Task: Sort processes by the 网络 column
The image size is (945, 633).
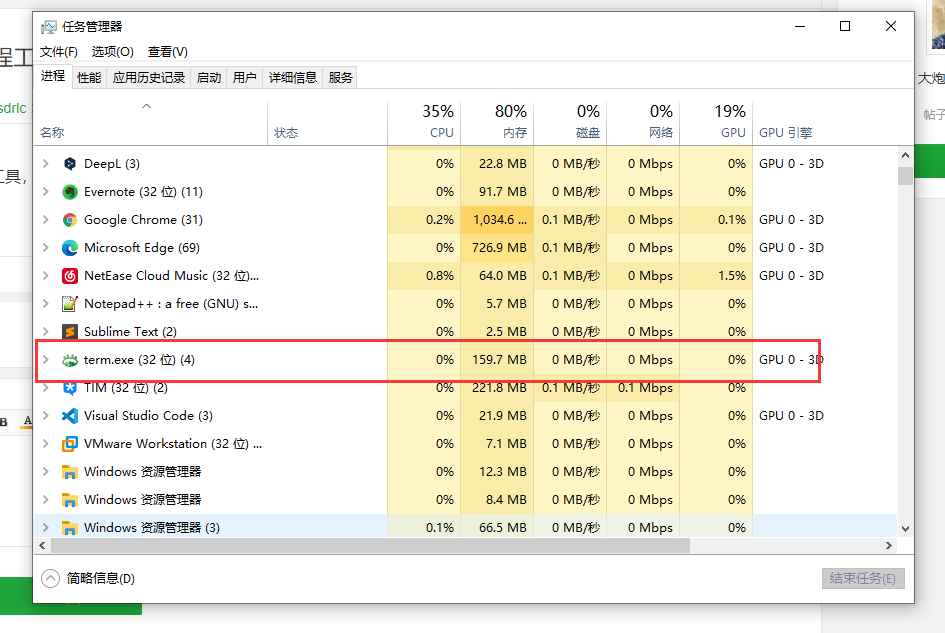Action: pyautogui.click(x=643, y=123)
